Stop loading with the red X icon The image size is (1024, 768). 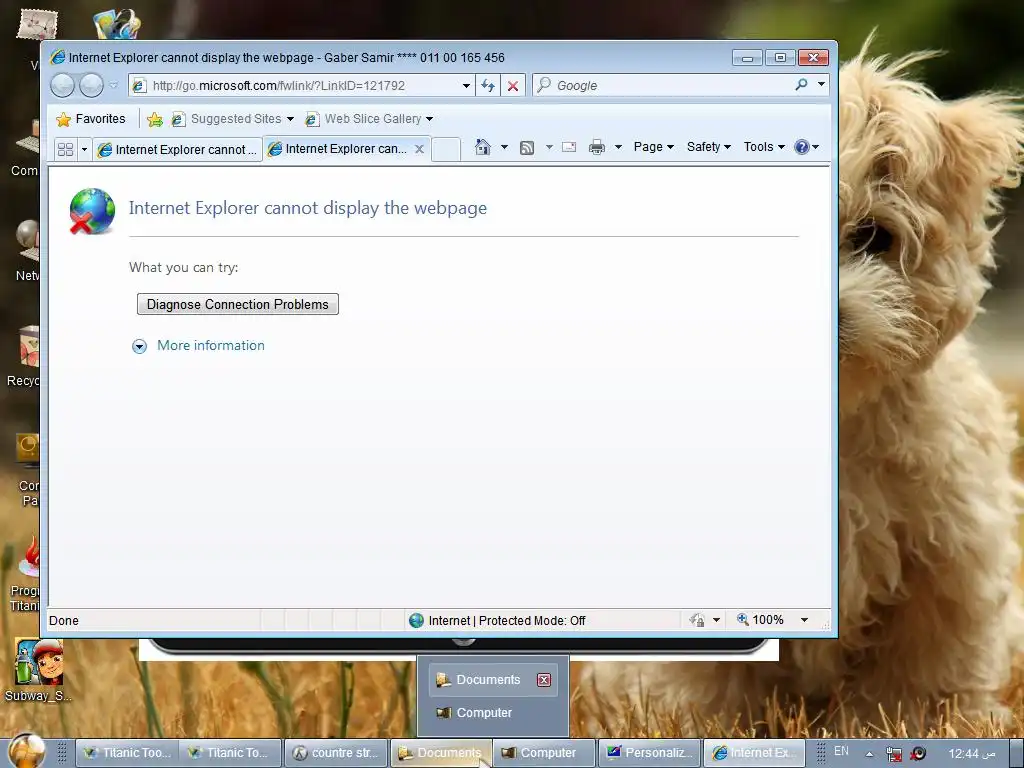point(513,86)
